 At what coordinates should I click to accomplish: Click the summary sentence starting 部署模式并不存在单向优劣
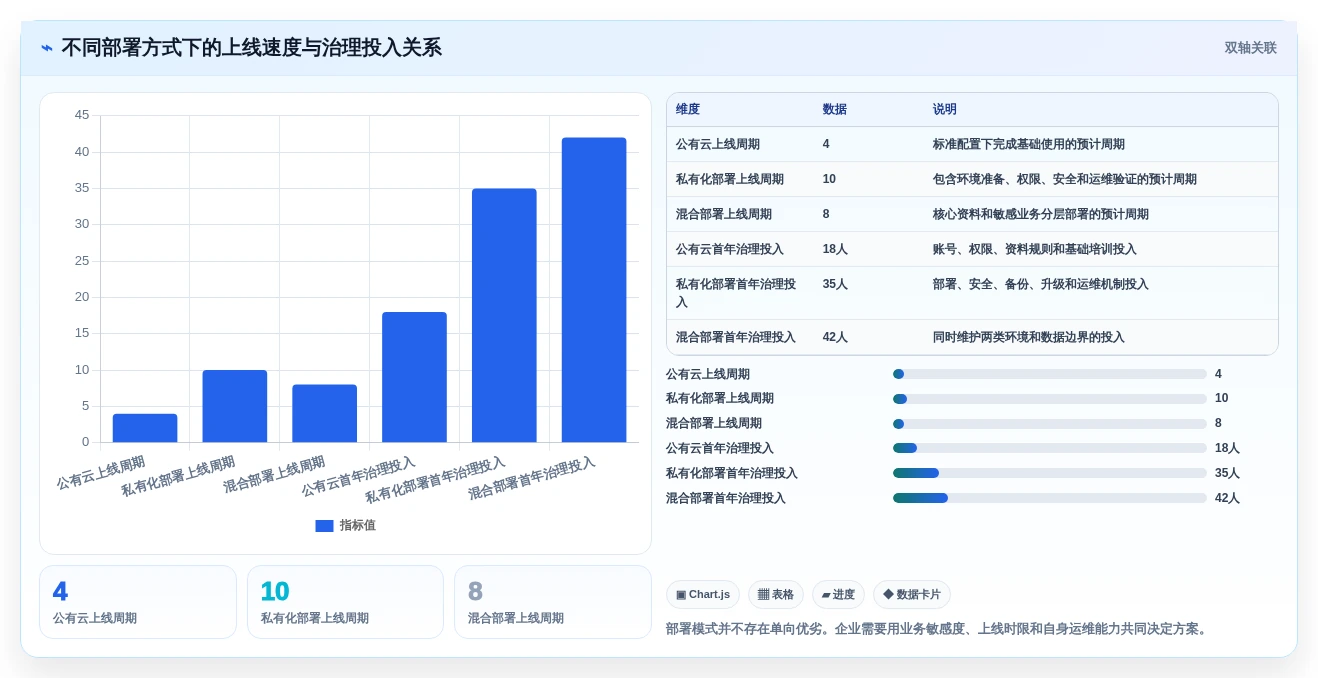939,629
